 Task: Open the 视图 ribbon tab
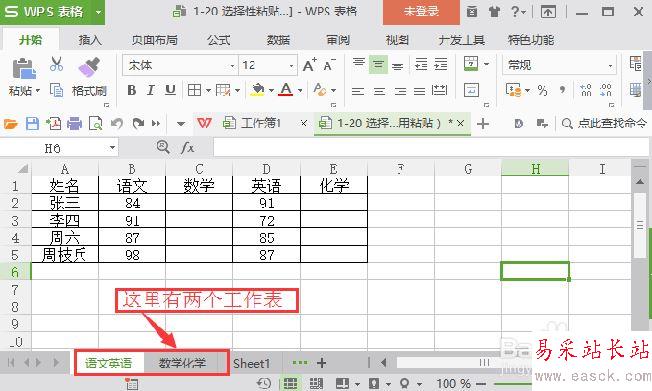397,40
